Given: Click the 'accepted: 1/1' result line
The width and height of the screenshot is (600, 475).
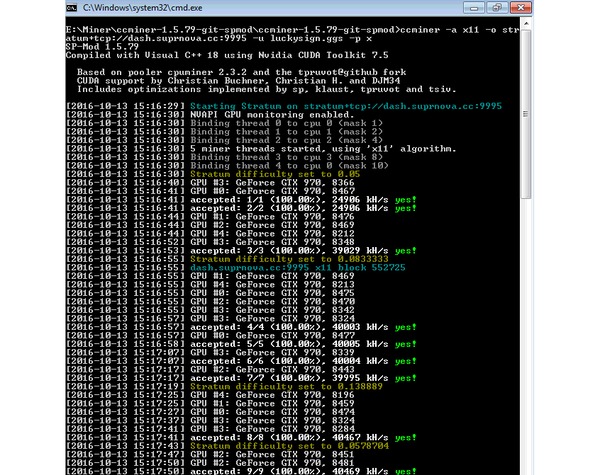Looking at the screenshot, I should 241,199.
